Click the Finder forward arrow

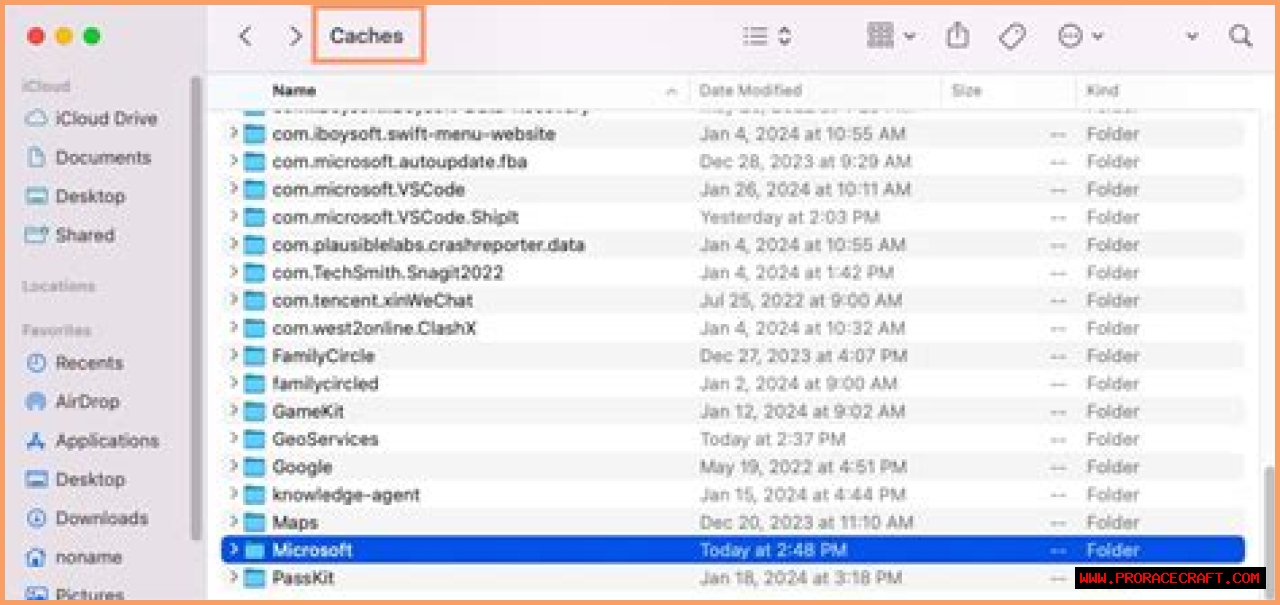click(294, 36)
